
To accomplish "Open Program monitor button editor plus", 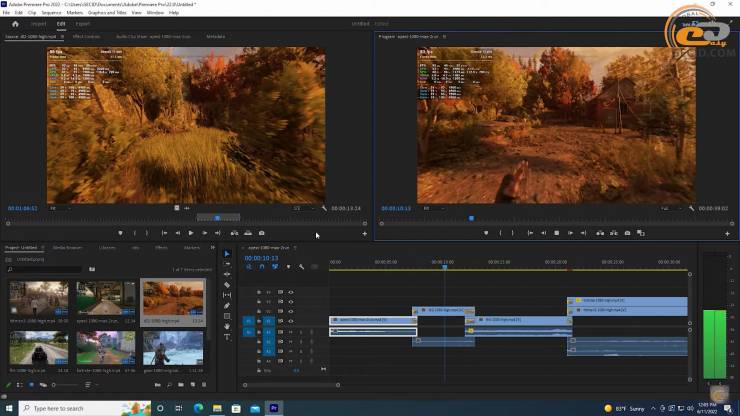I will (x=727, y=233).
